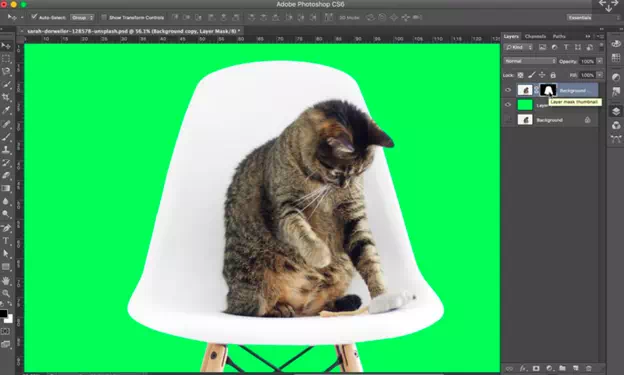Open the Normal blend mode dropdown

530,61
